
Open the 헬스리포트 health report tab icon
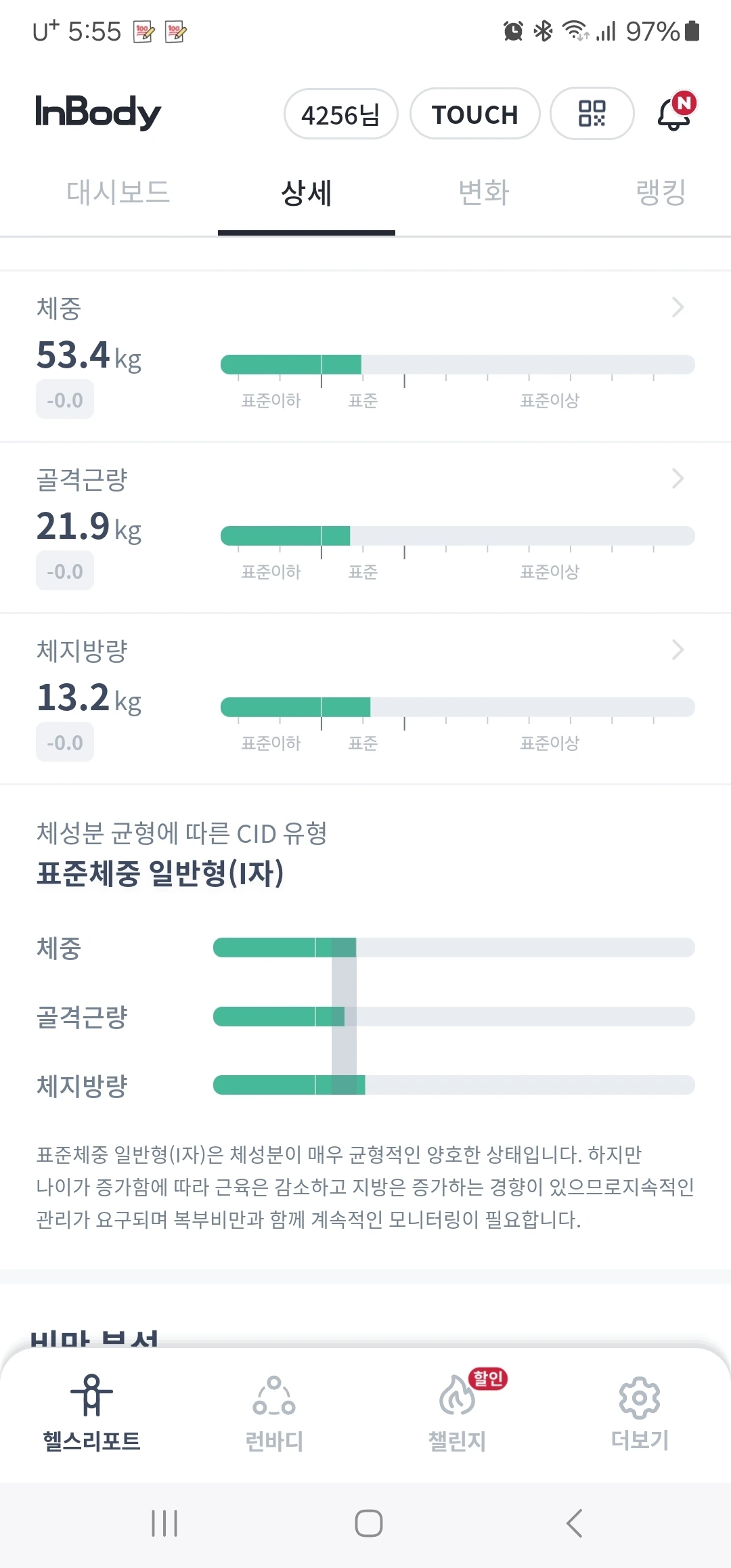coord(91,1396)
